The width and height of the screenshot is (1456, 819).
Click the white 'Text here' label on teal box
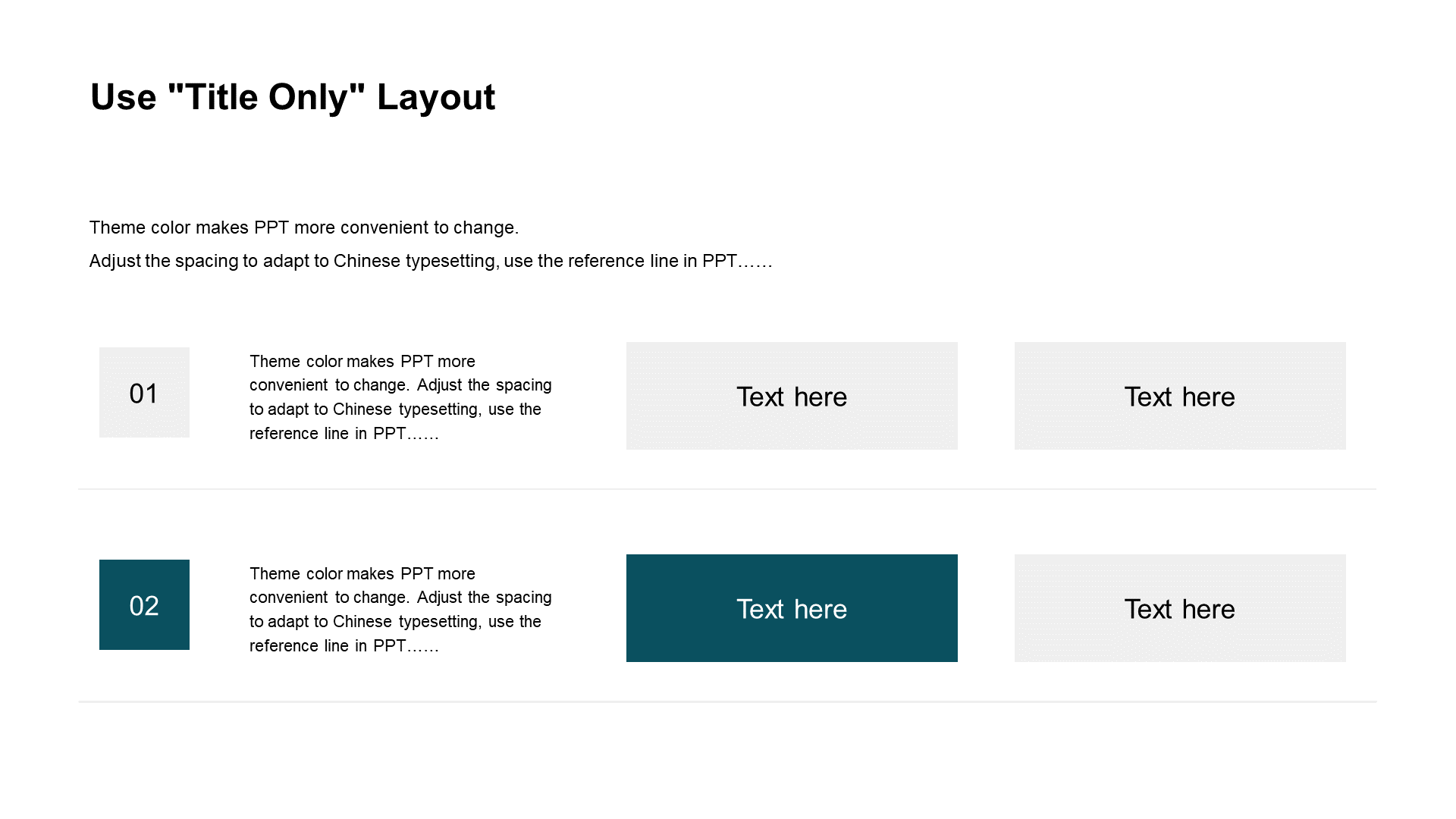(792, 609)
